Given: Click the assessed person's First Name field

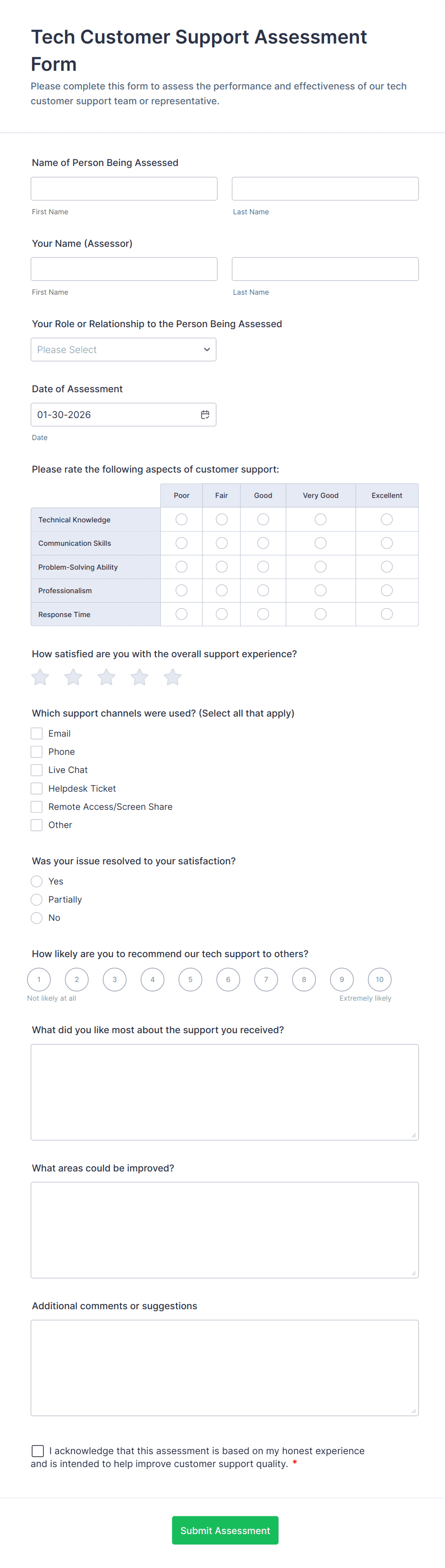Looking at the screenshot, I should (x=124, y=188).
